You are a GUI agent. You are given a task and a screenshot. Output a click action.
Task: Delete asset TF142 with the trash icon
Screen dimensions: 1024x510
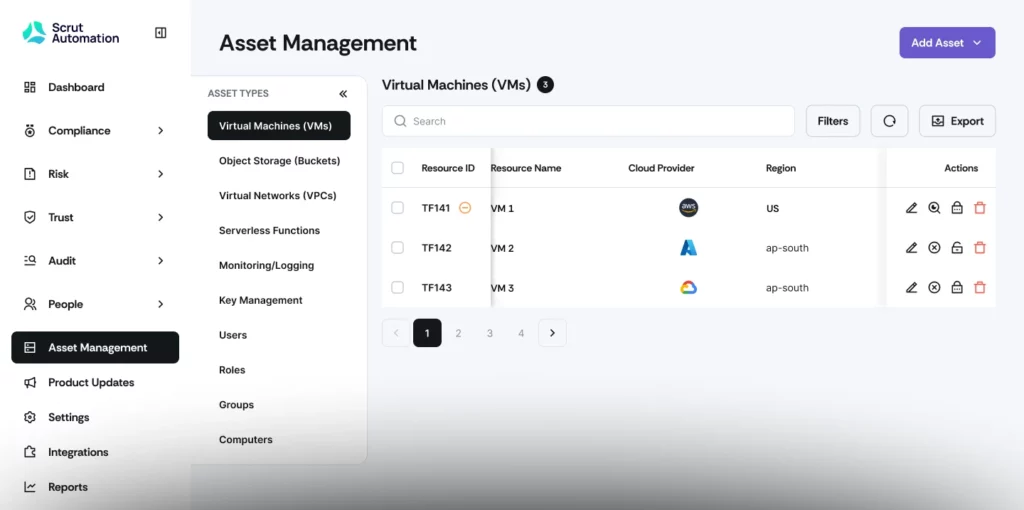point(980,248)
